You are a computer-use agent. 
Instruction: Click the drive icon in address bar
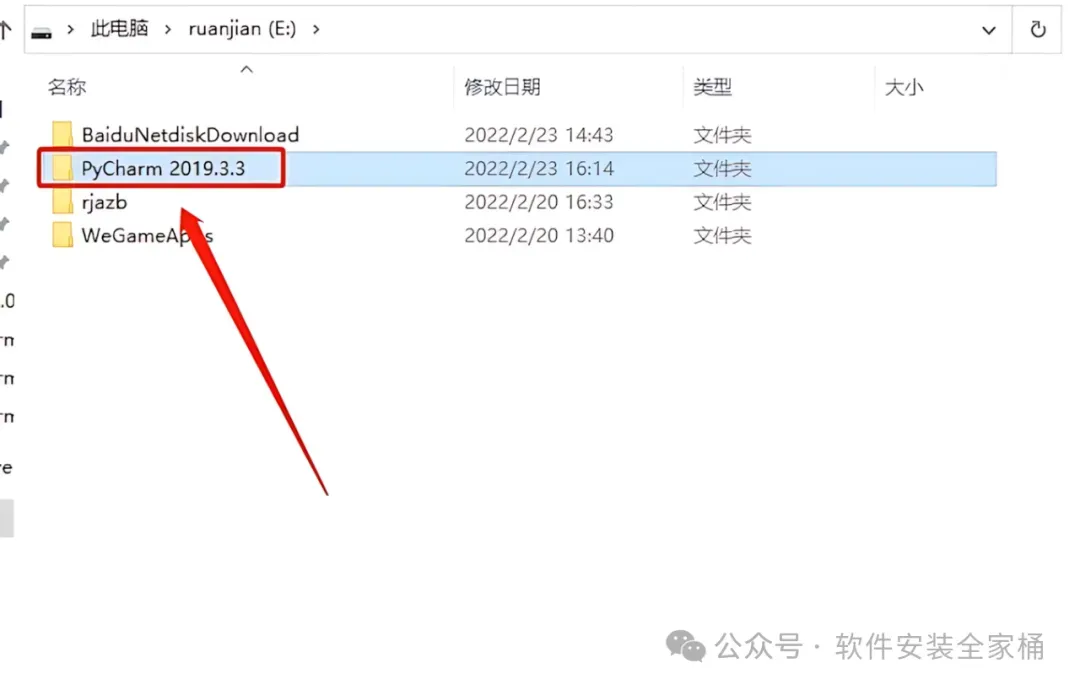[x=41, y=32]
